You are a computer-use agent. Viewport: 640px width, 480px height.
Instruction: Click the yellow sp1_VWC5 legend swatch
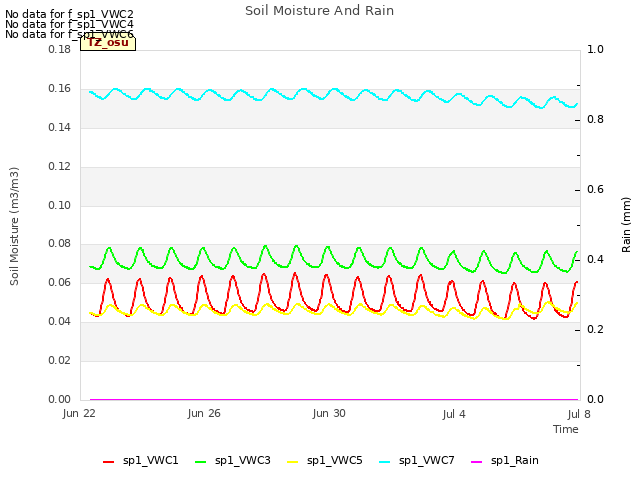pyautogui.click(x=293, y=462)
